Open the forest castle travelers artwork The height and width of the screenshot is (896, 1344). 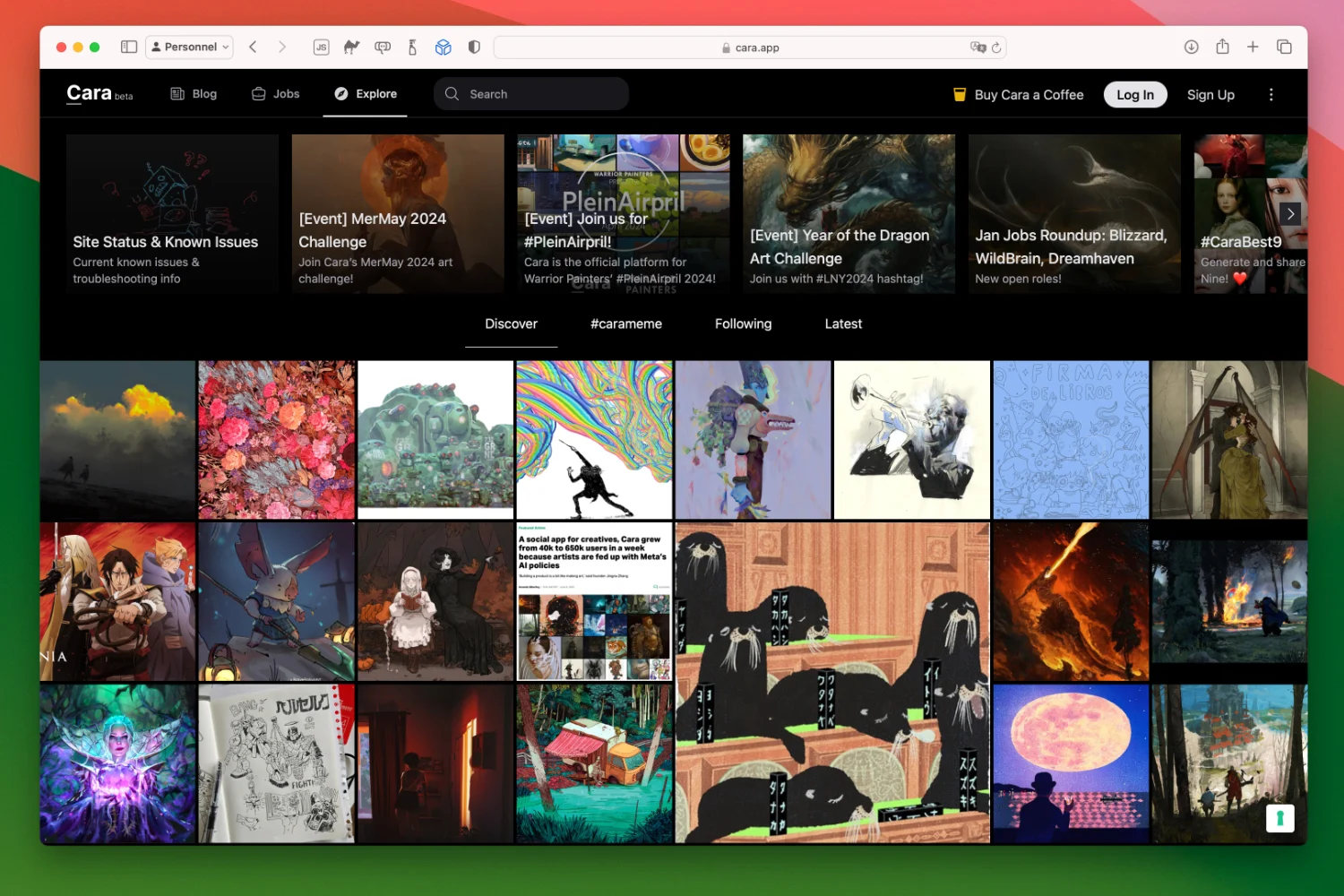tap(1229, 763)
